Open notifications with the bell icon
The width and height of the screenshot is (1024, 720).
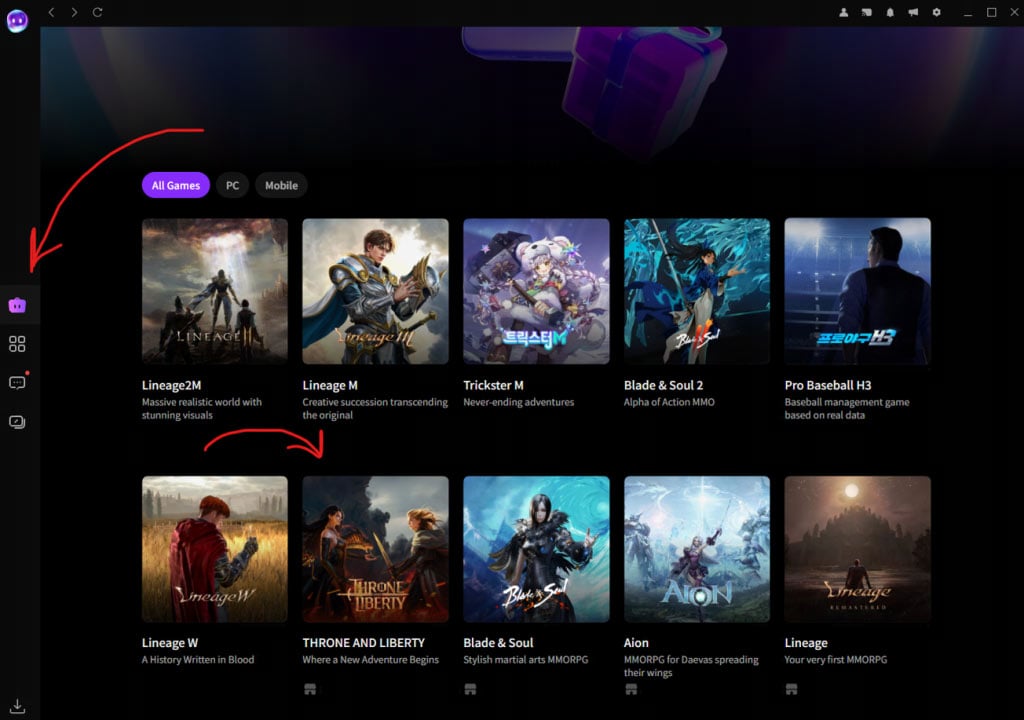(x=890, y=12)
